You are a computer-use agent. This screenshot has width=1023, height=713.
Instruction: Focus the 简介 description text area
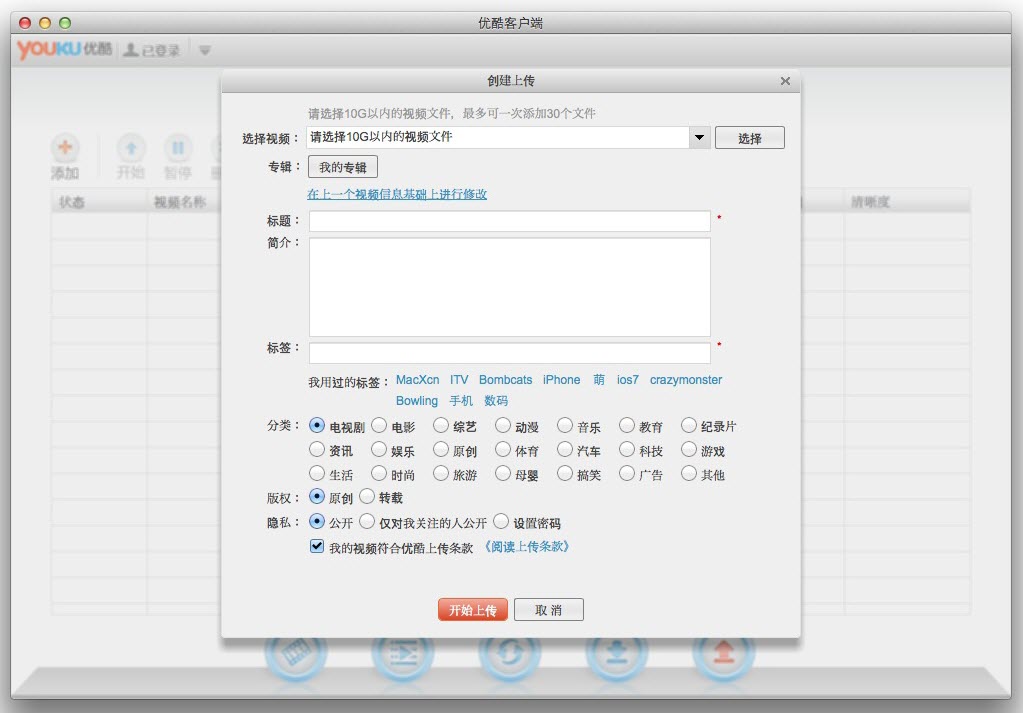pyautogui.click(x=510, y=287)
